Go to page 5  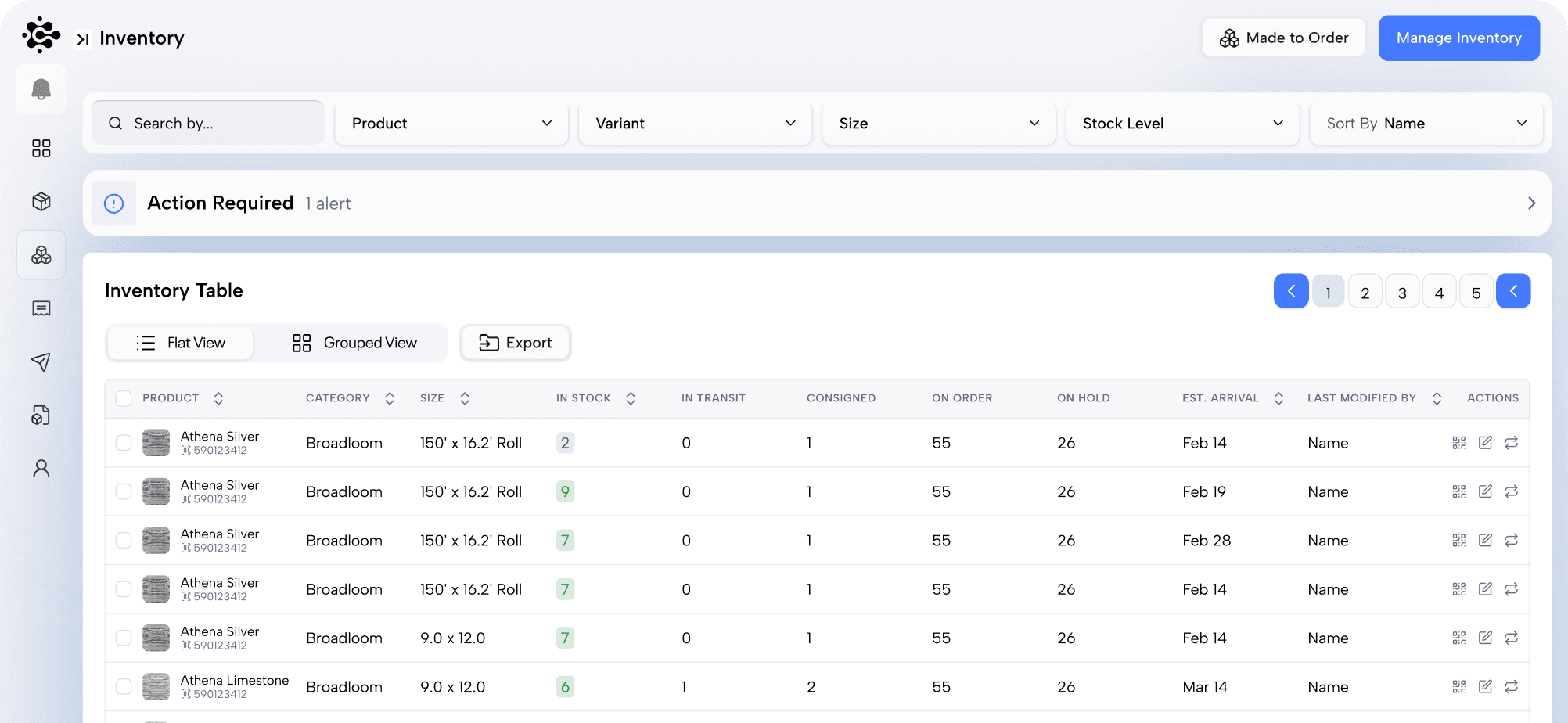click(x=1476, y=292)
